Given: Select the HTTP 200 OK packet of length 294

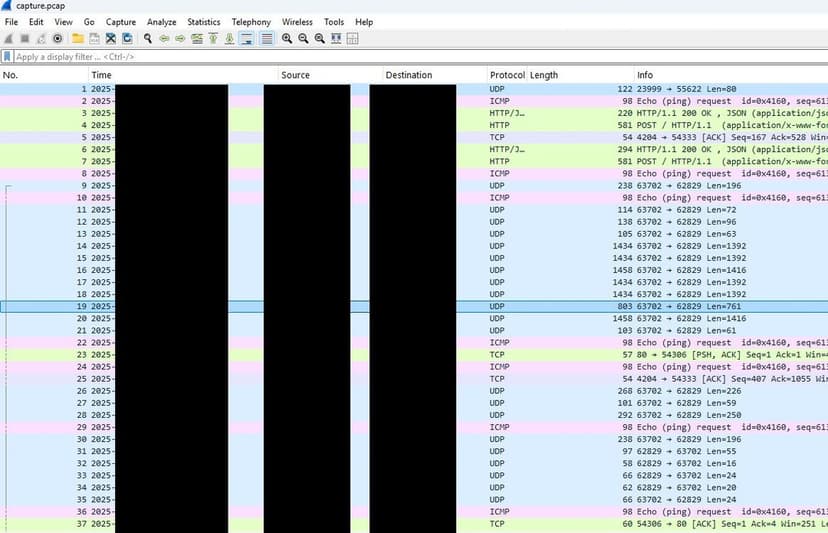Looking at the screenshot, I should pyautogui.click(x=414, y=149).
